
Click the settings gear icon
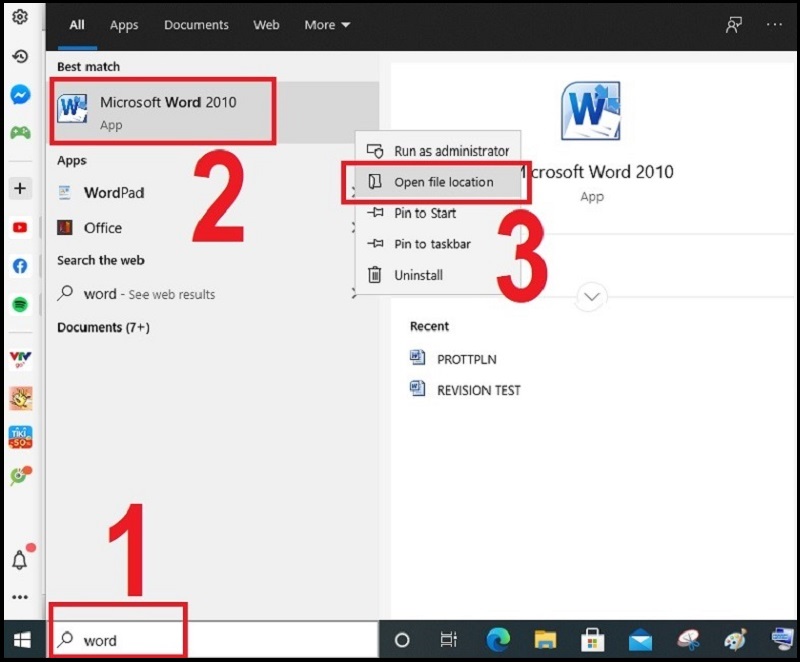[x=20, y=17]
